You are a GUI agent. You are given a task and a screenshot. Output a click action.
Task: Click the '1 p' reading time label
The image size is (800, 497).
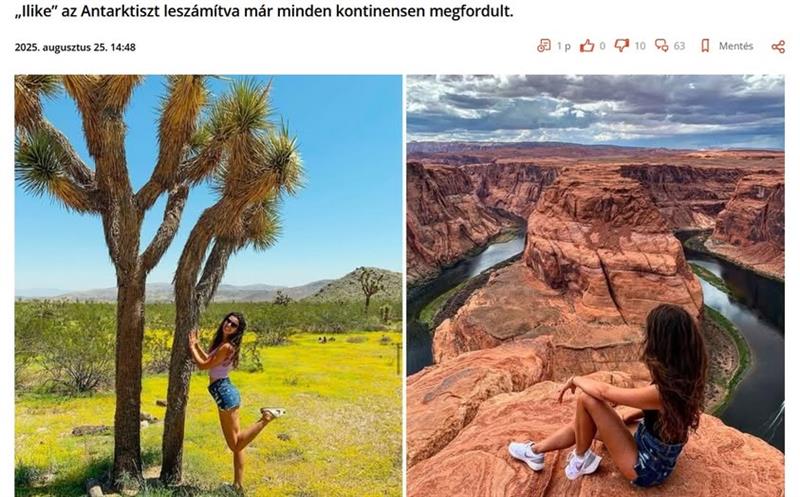564,46
